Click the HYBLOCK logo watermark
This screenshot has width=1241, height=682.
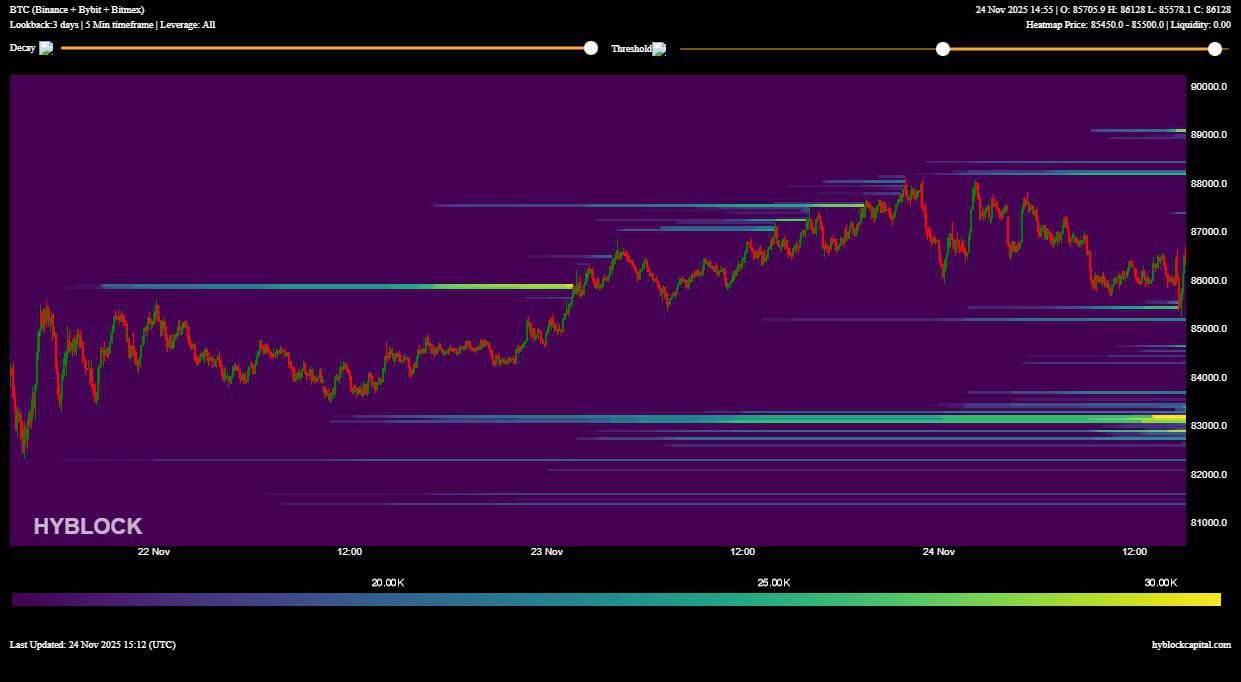coord(87,525)
